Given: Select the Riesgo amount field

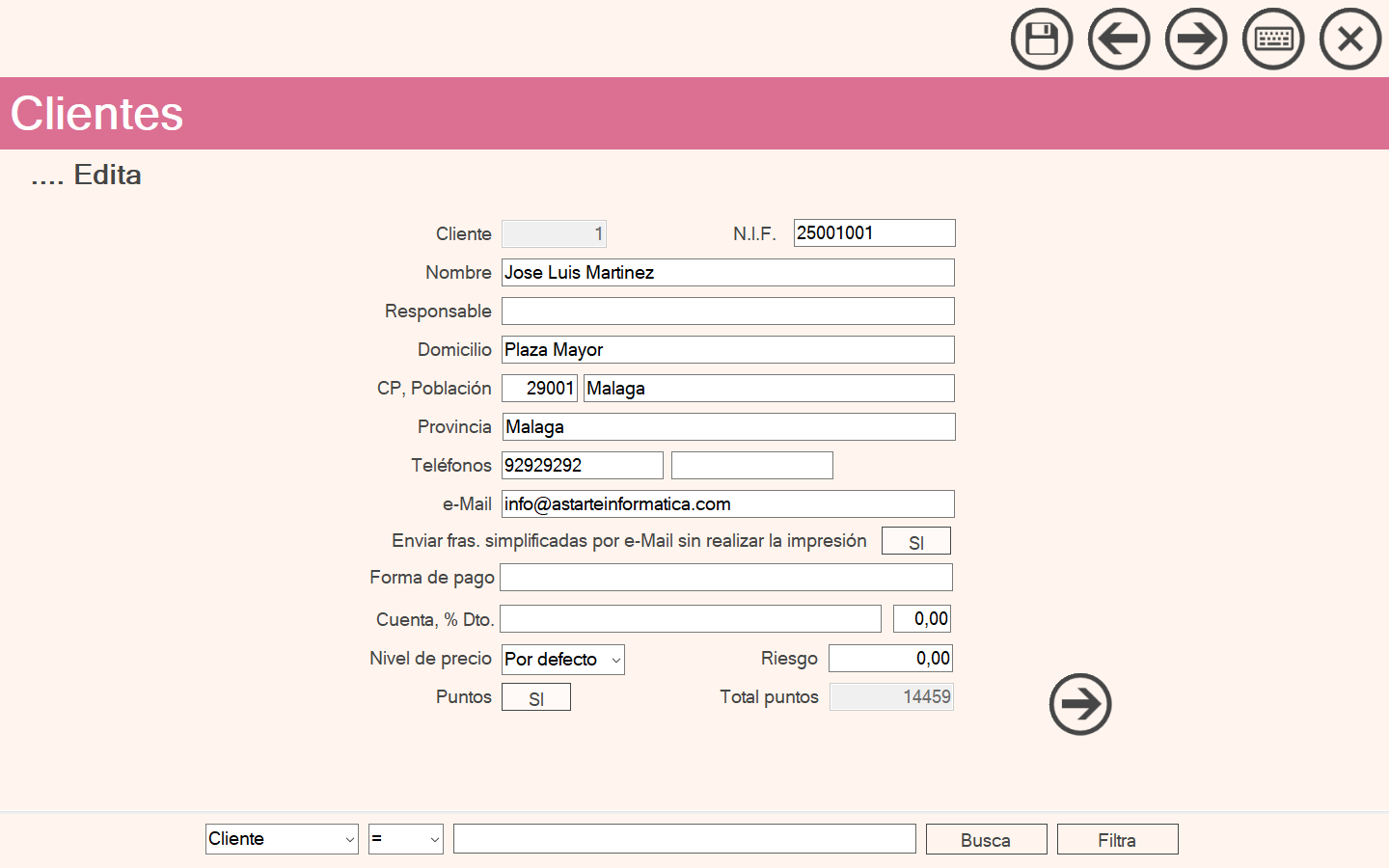Looking at the screenshot, I should click(x=890, y=659).
